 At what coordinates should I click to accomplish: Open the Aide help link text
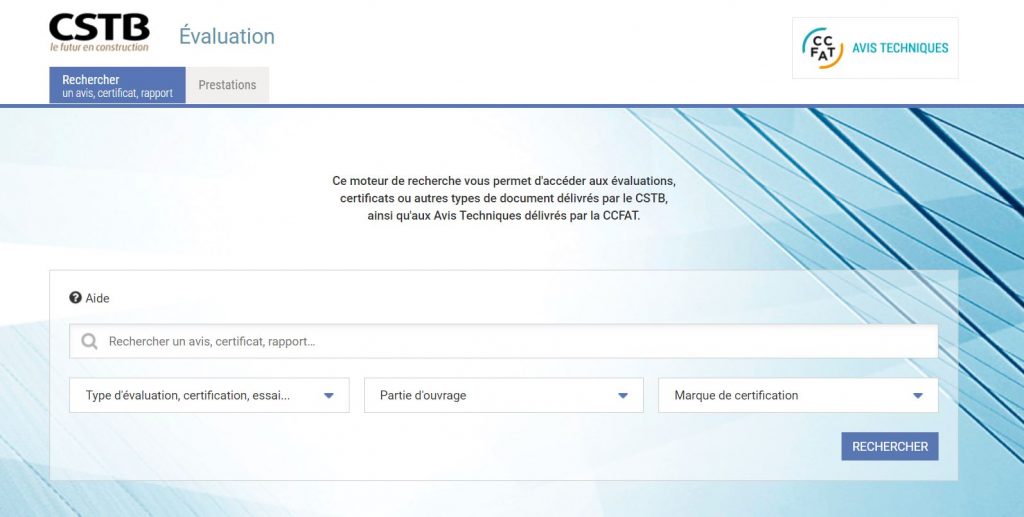coord(98,298)
